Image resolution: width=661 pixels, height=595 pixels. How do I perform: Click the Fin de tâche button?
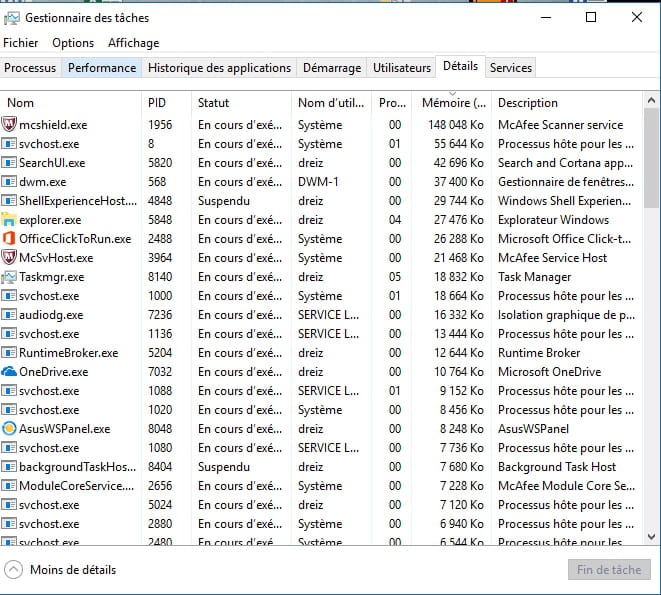click(609, 570)
